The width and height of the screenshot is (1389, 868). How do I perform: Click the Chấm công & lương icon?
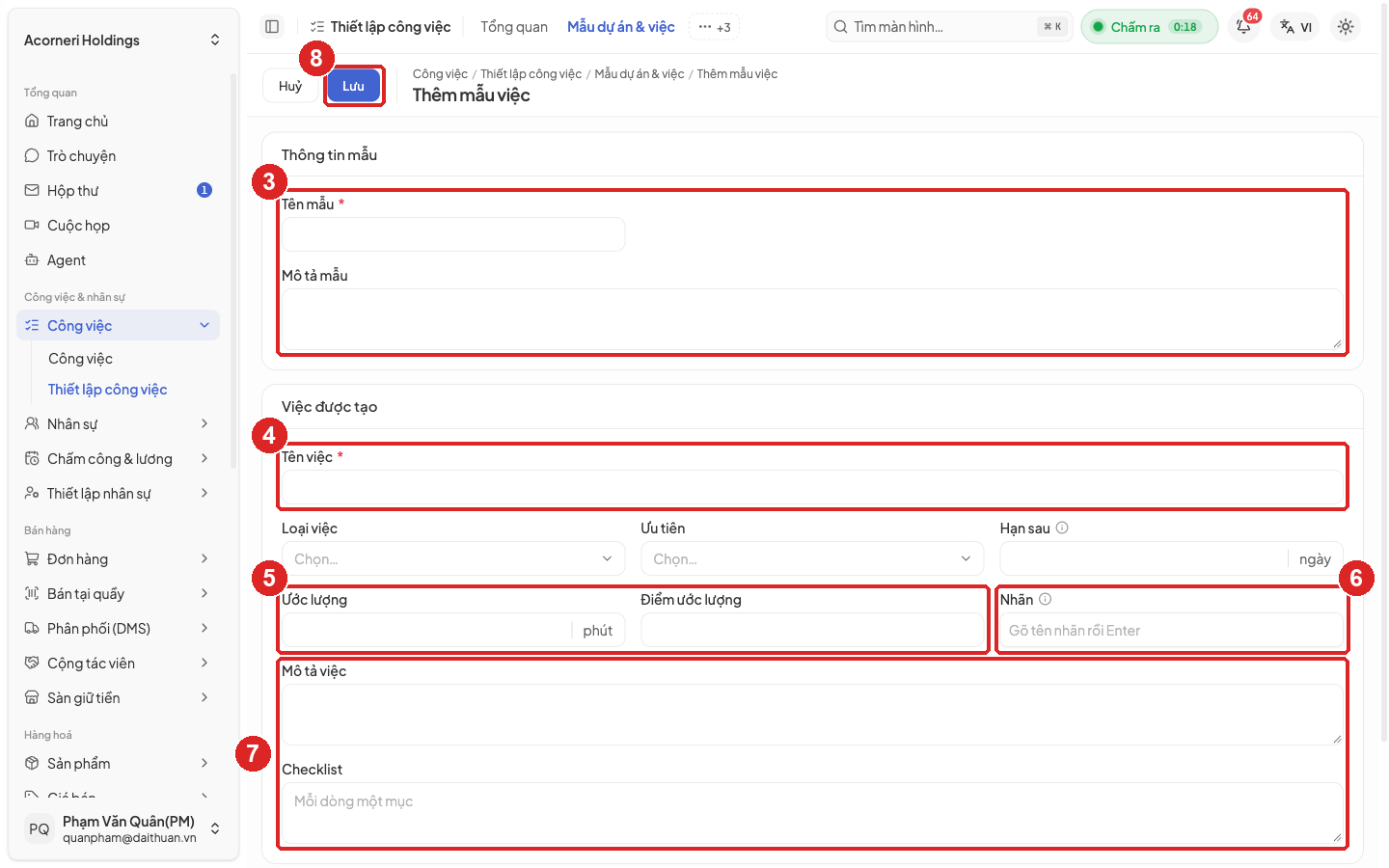click(32, 459)
